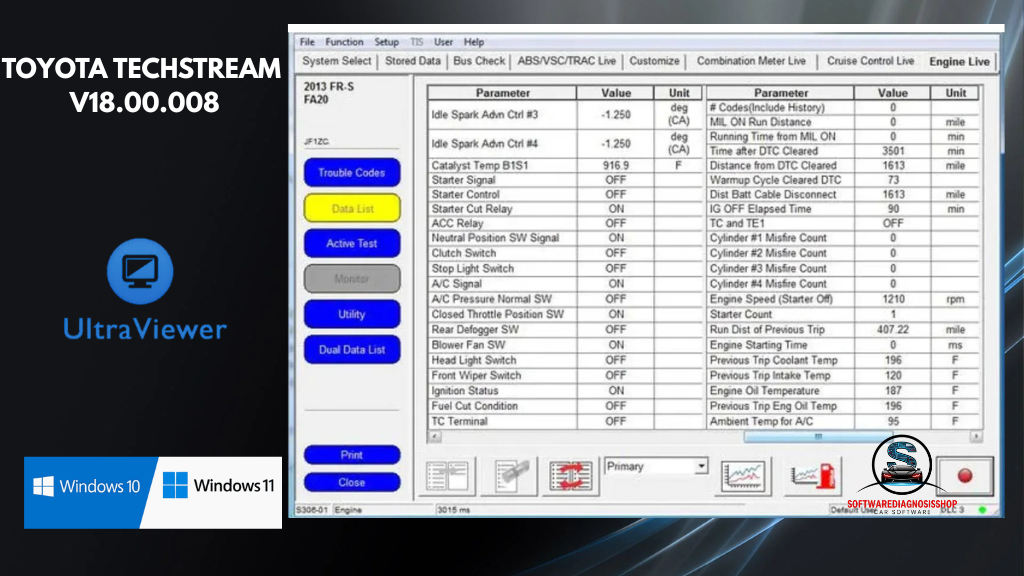Click the red record snapshot button
Image resolution: width=1024 pixels, height=576 pixels.
(x=965, y=475)
